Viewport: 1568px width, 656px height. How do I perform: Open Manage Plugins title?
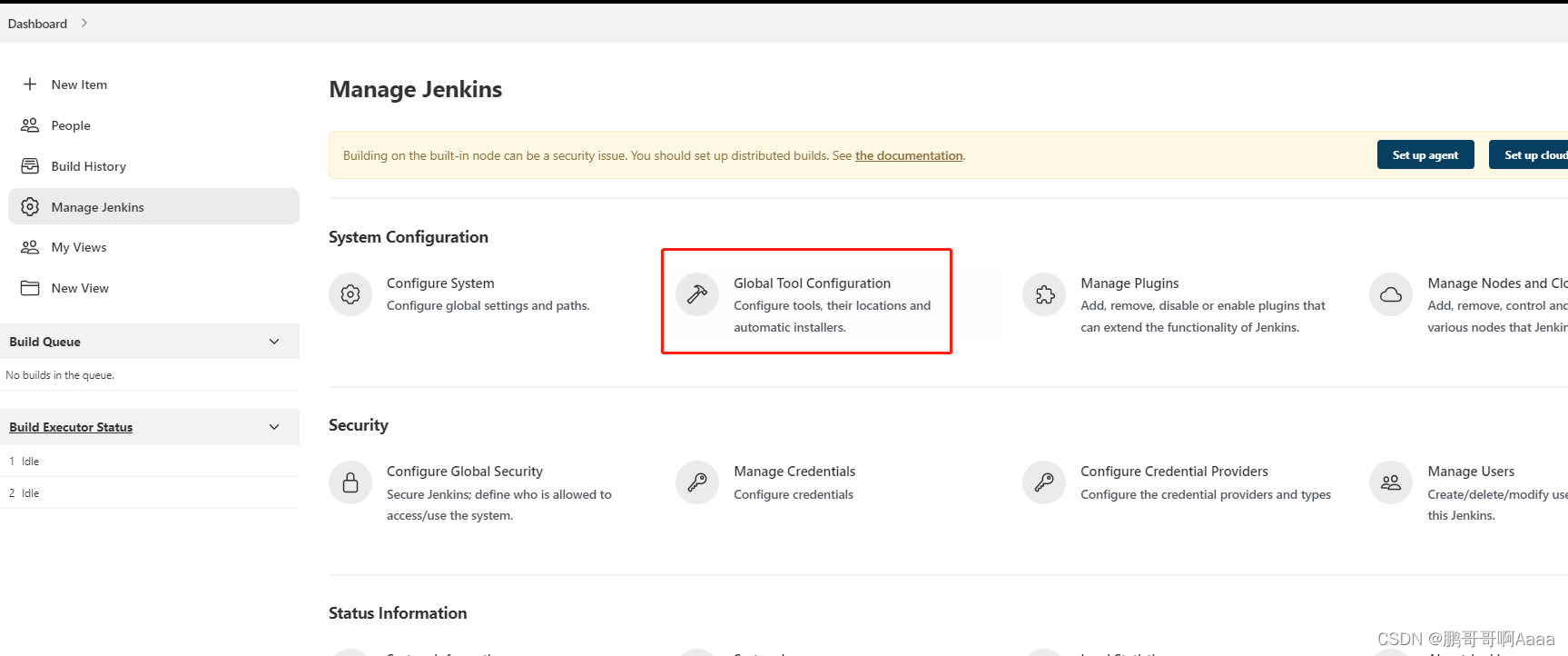click(1129, 283)
